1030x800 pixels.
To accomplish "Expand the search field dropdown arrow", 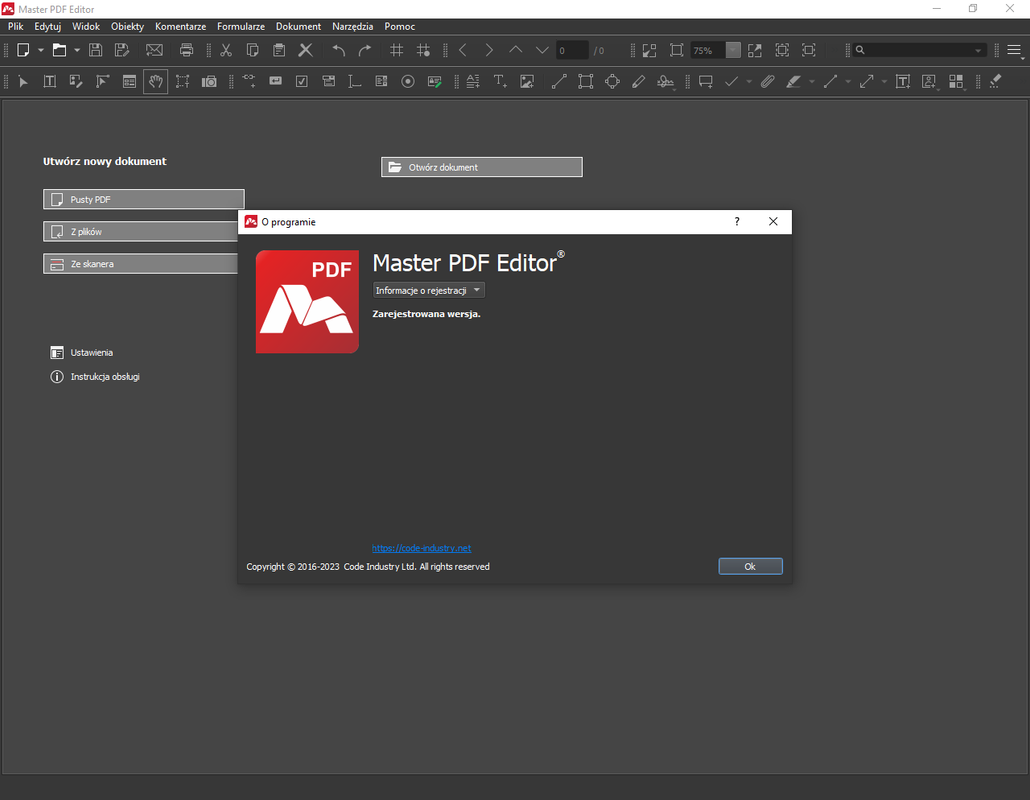I will 978,51.
